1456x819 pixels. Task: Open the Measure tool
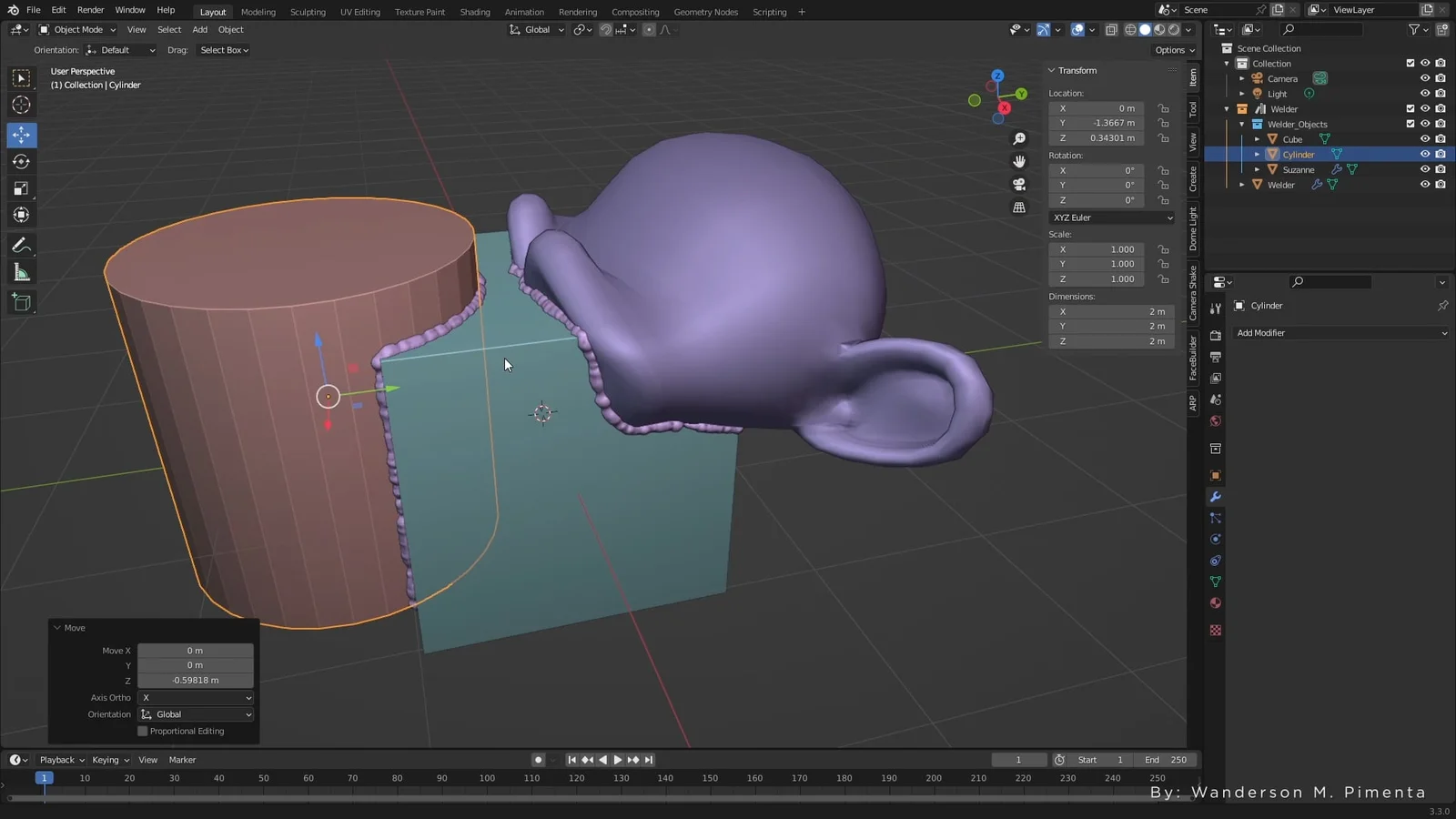(x=21, y=272)
